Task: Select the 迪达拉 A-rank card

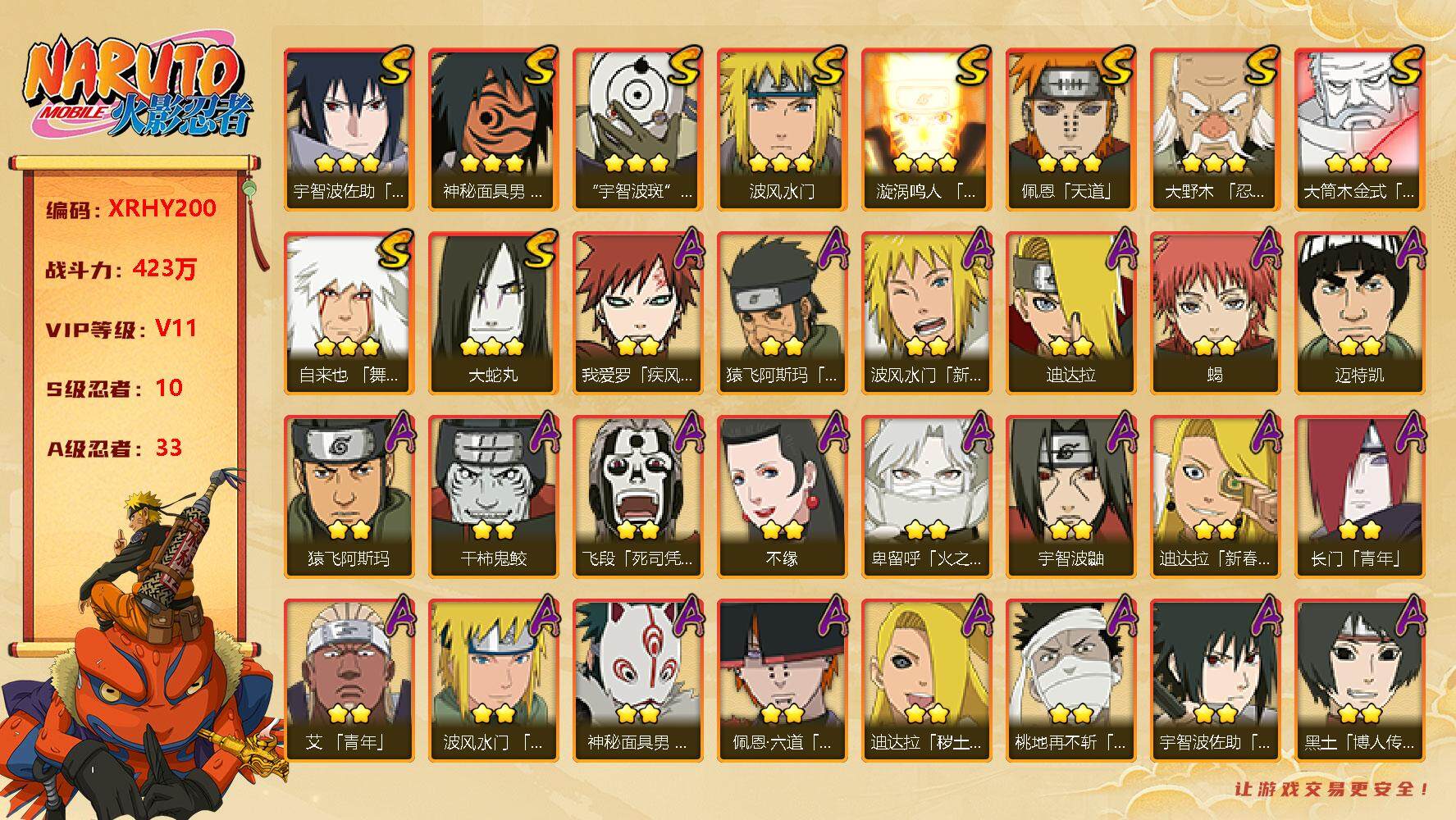Action: click(x=1070, y=312)
